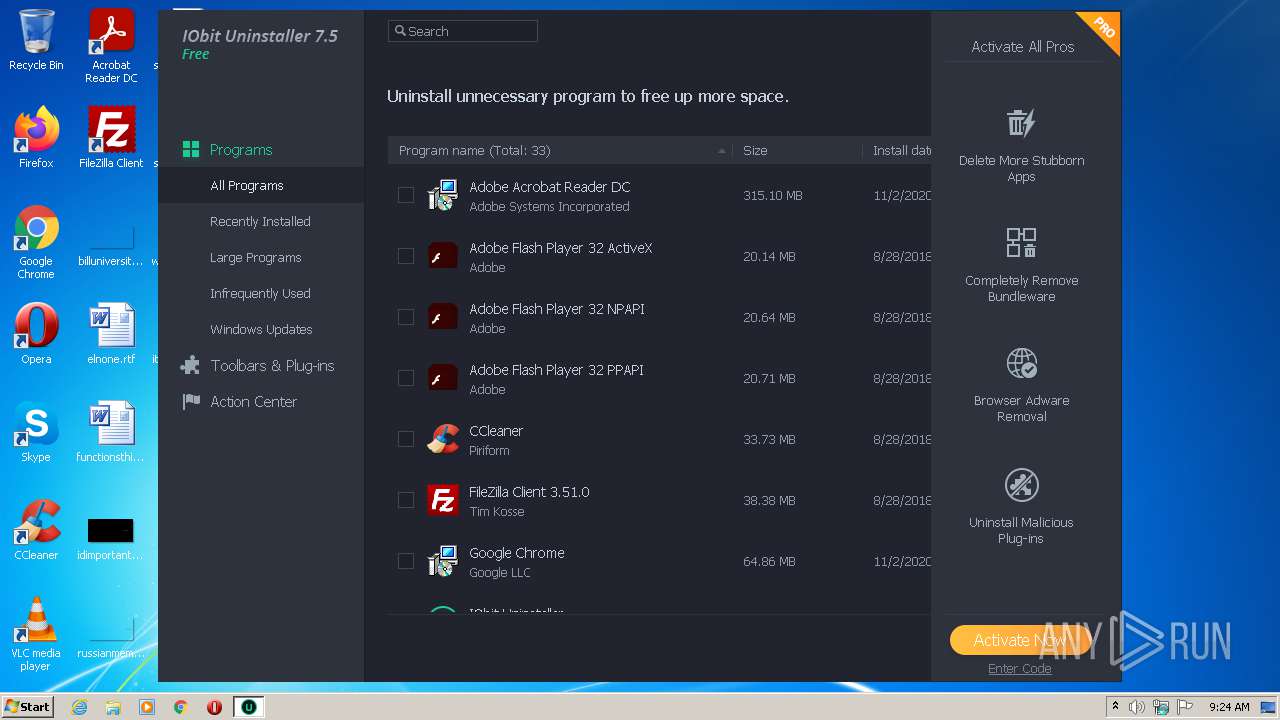Open the Firefox desktop shortcut

(x=36, y=138)
